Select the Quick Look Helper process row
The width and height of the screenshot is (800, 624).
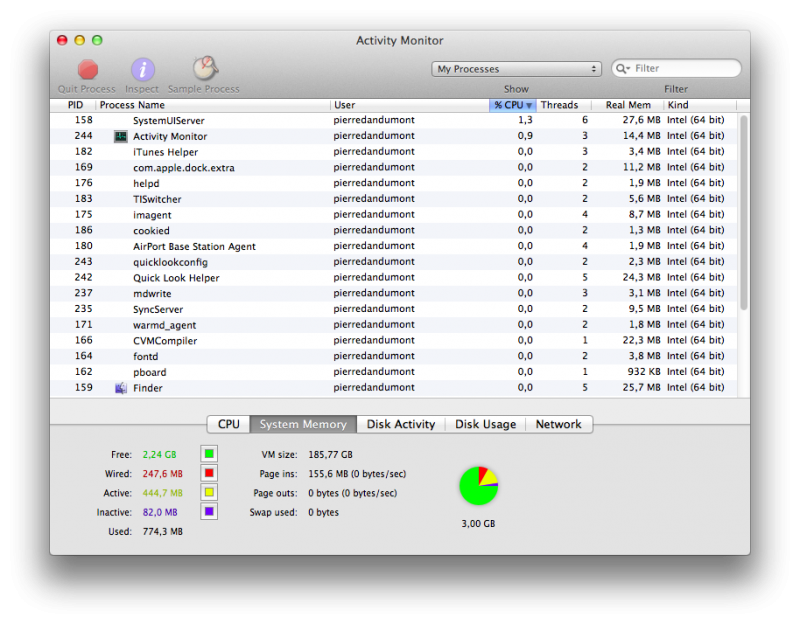(x=394, y=278)
